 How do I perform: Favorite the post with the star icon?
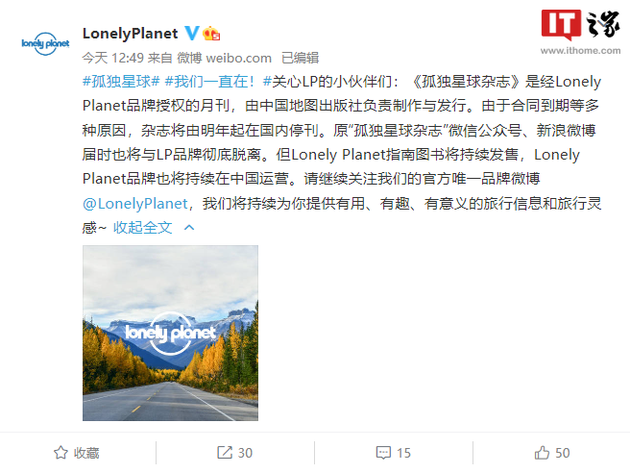tap(61, 453)
